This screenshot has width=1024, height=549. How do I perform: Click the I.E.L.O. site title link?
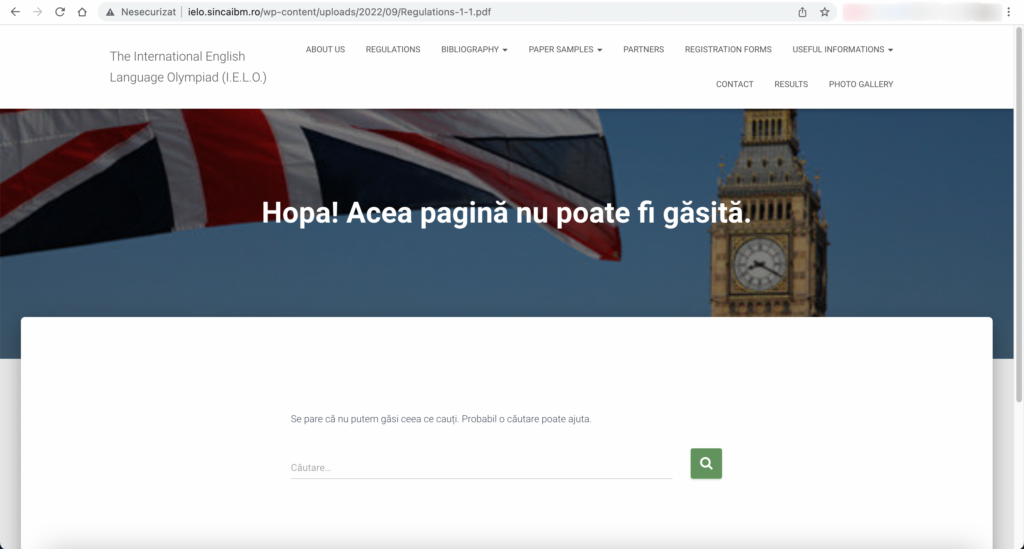click(188, 66)
